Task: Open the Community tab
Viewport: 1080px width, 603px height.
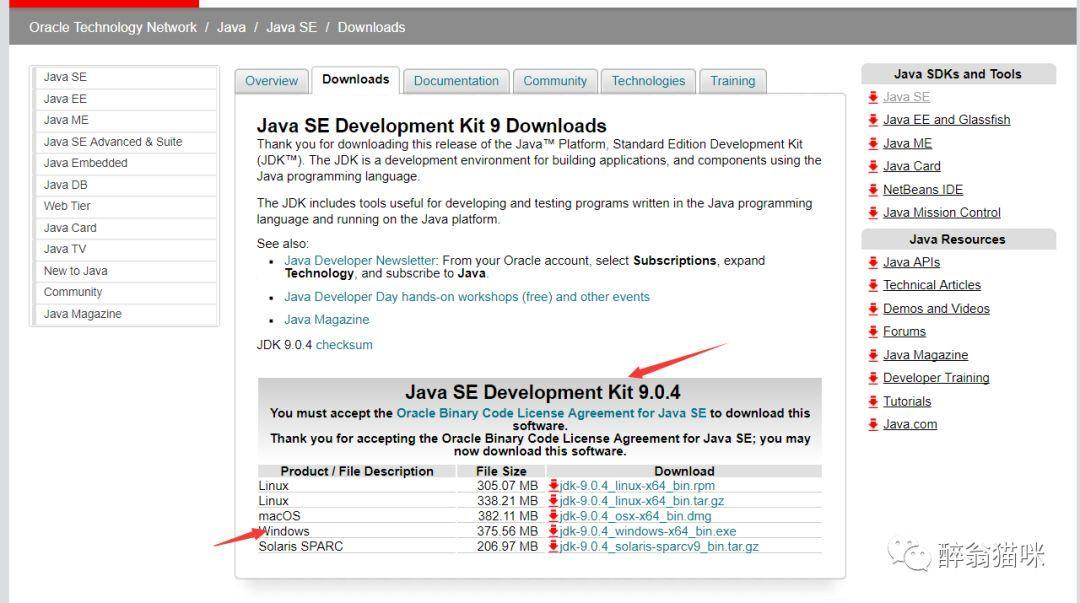Action: pyautogui.click(x=555, y=81)
